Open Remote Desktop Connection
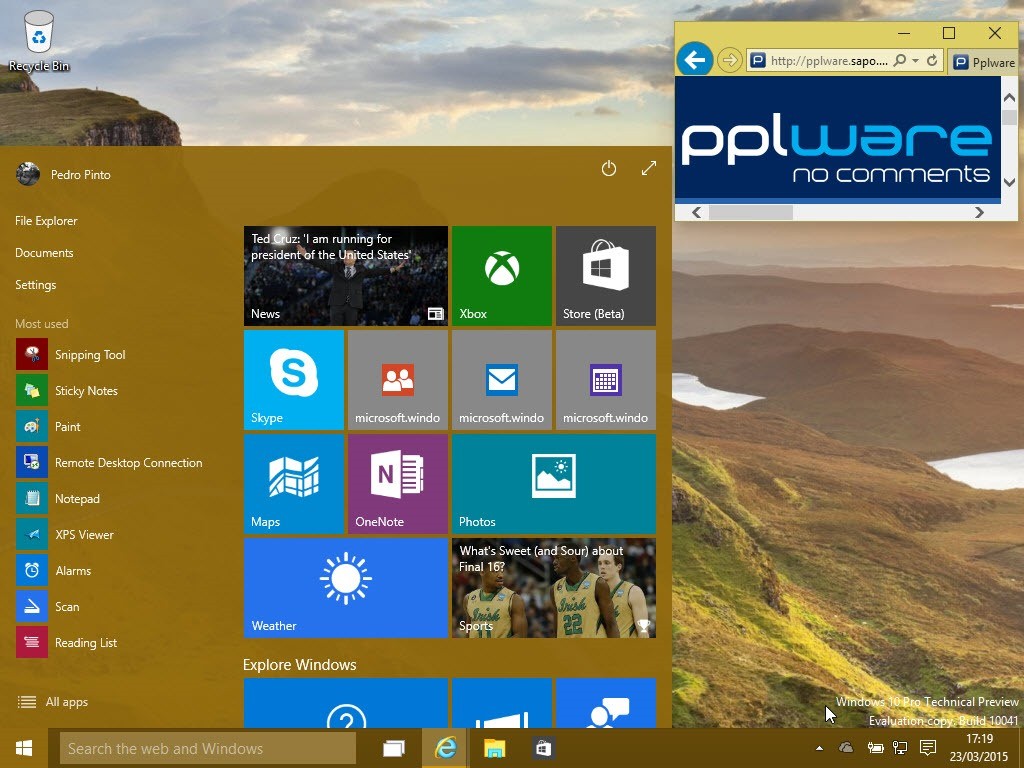This screenshot has width=1024, height=768. tap(109, 462)
